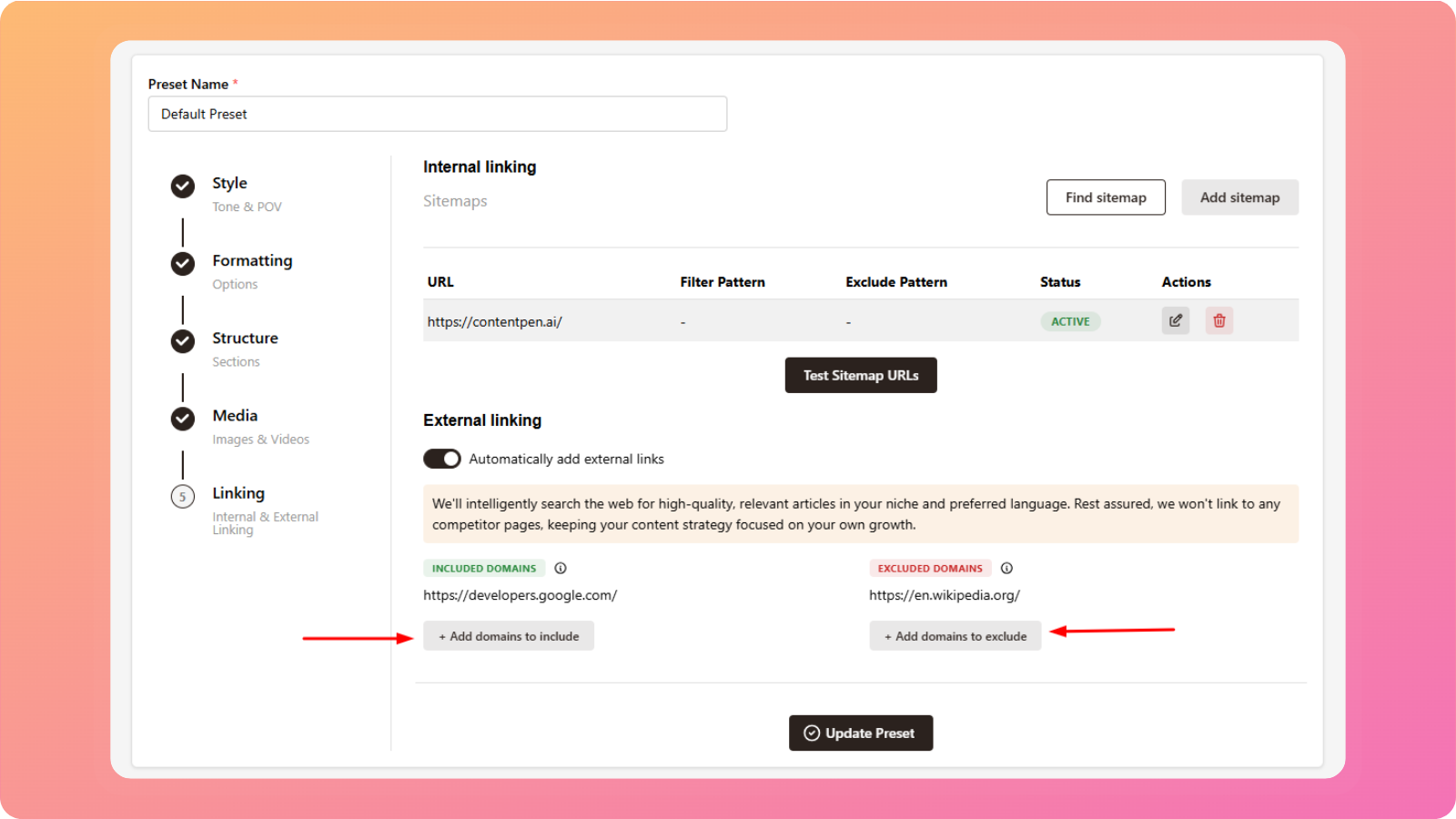Click the Linking step number 5 circle

pyautogui.click(x=183, y=497)
